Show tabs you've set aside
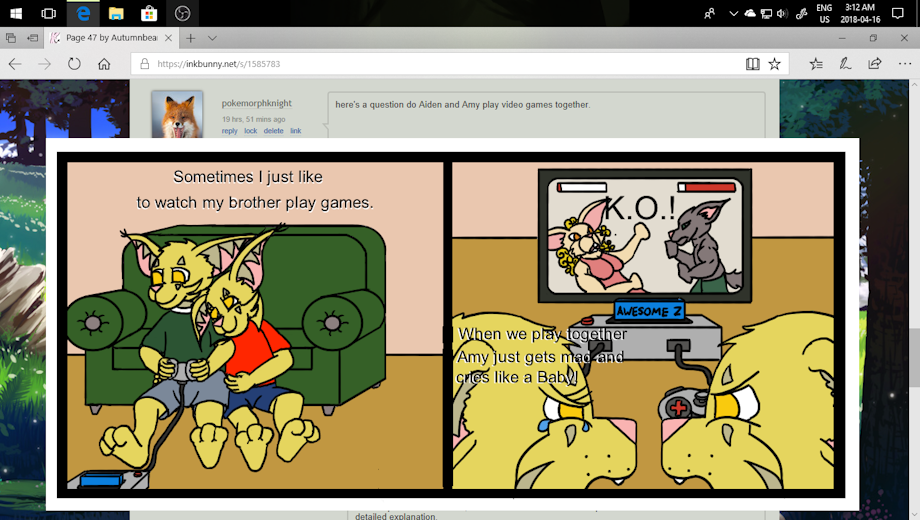920x520 pixels. [x=11, y=38]
